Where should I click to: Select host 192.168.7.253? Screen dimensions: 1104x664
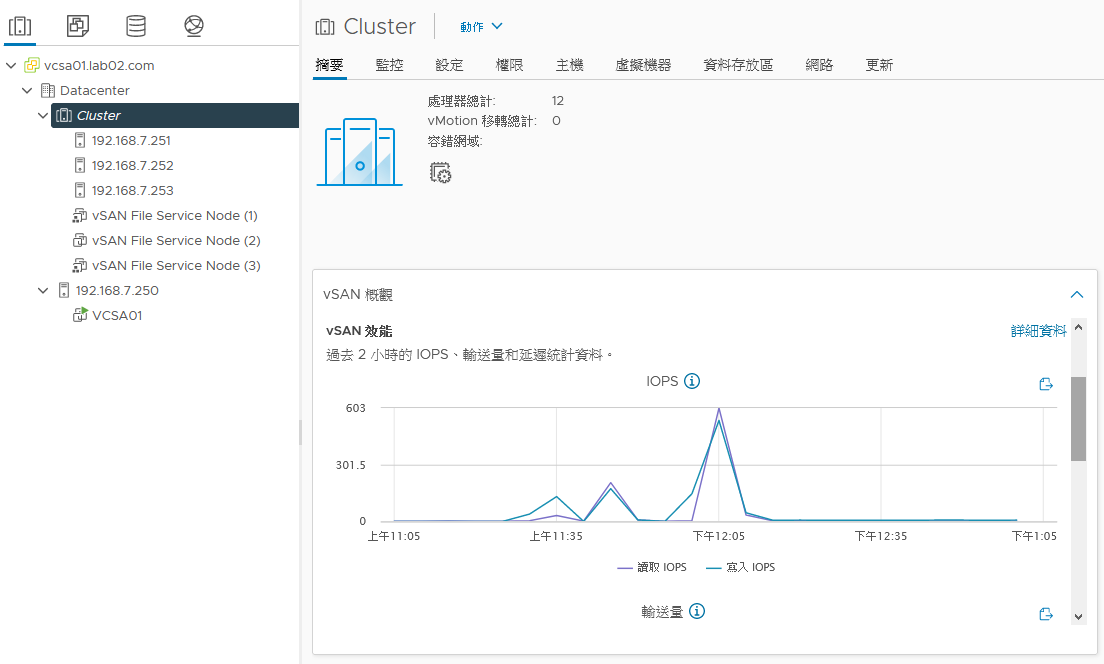(132, 190)
